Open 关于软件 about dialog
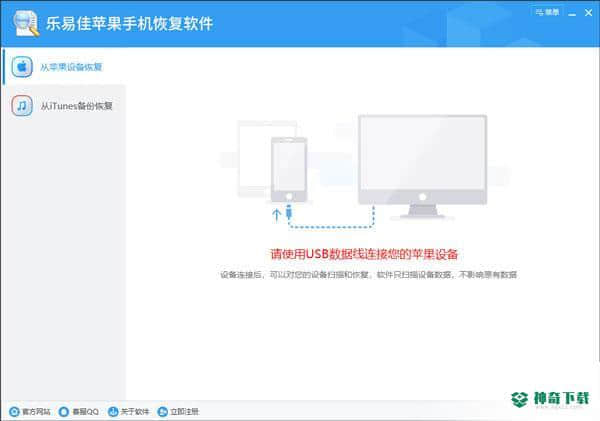The height and width of the screenshot is (421, 600). point(128,411)
